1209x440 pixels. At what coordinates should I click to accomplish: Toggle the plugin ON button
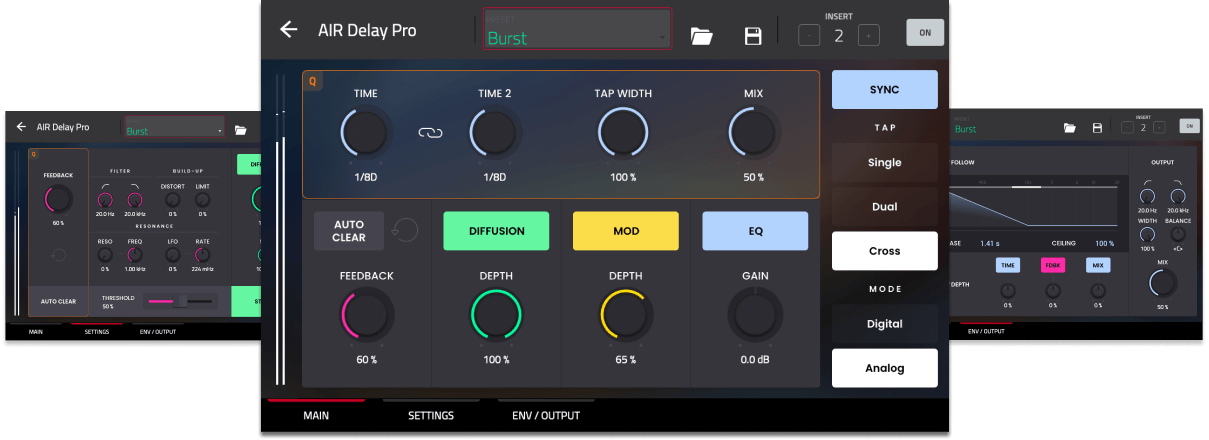pyautogui.click(x=925, y=33)
